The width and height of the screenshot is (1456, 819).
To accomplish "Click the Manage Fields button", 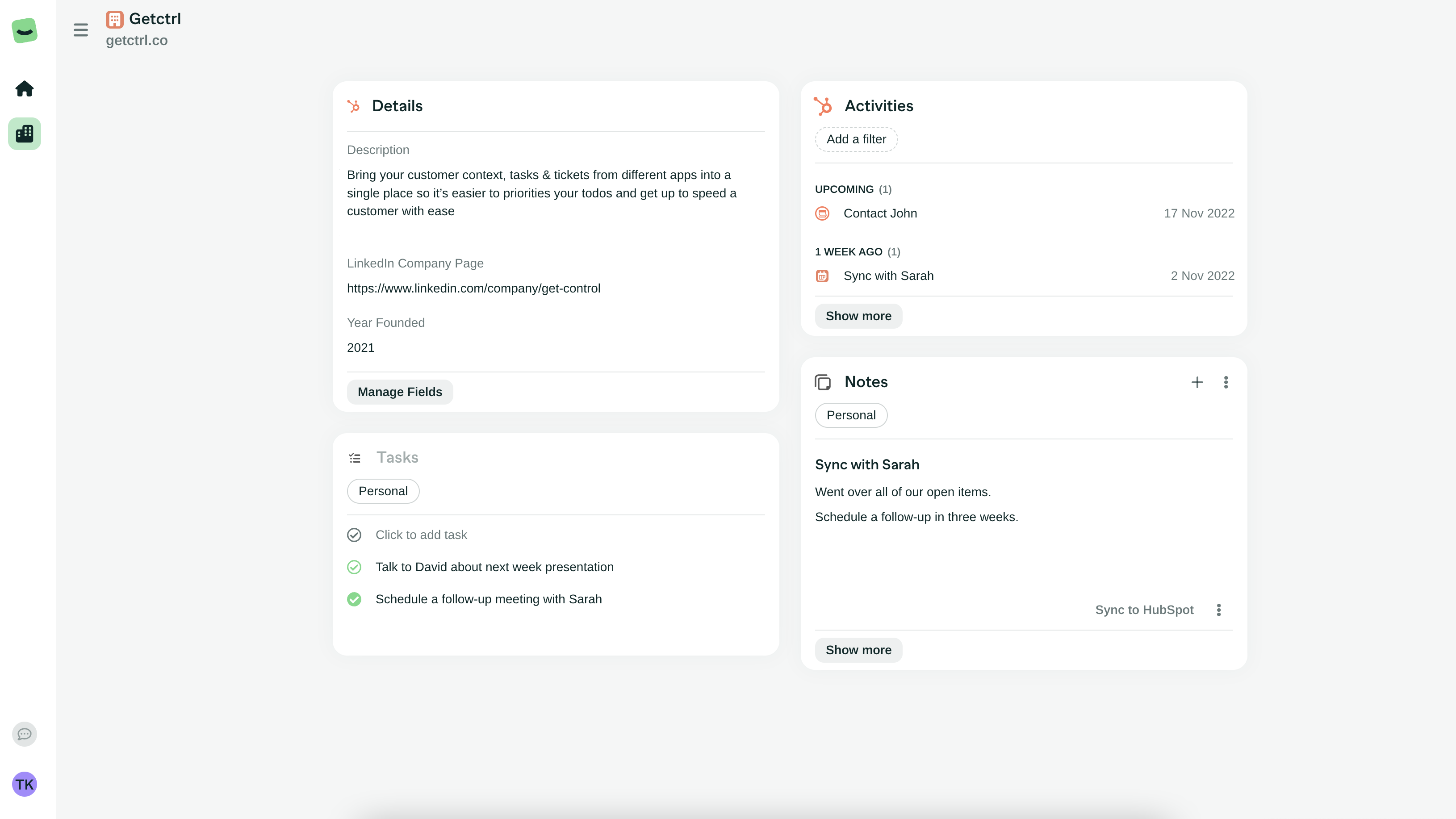I will 400,392.
